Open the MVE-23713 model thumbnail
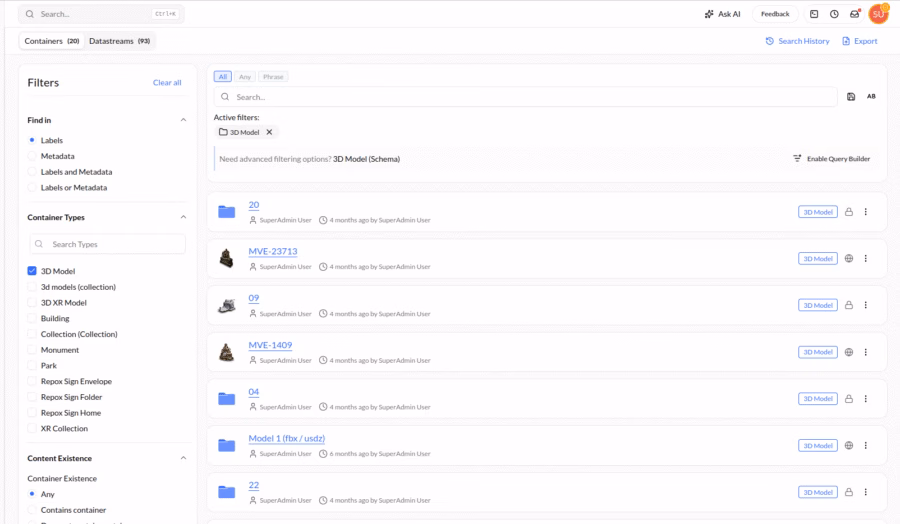The image size is (900, 524). coord(227,258)
